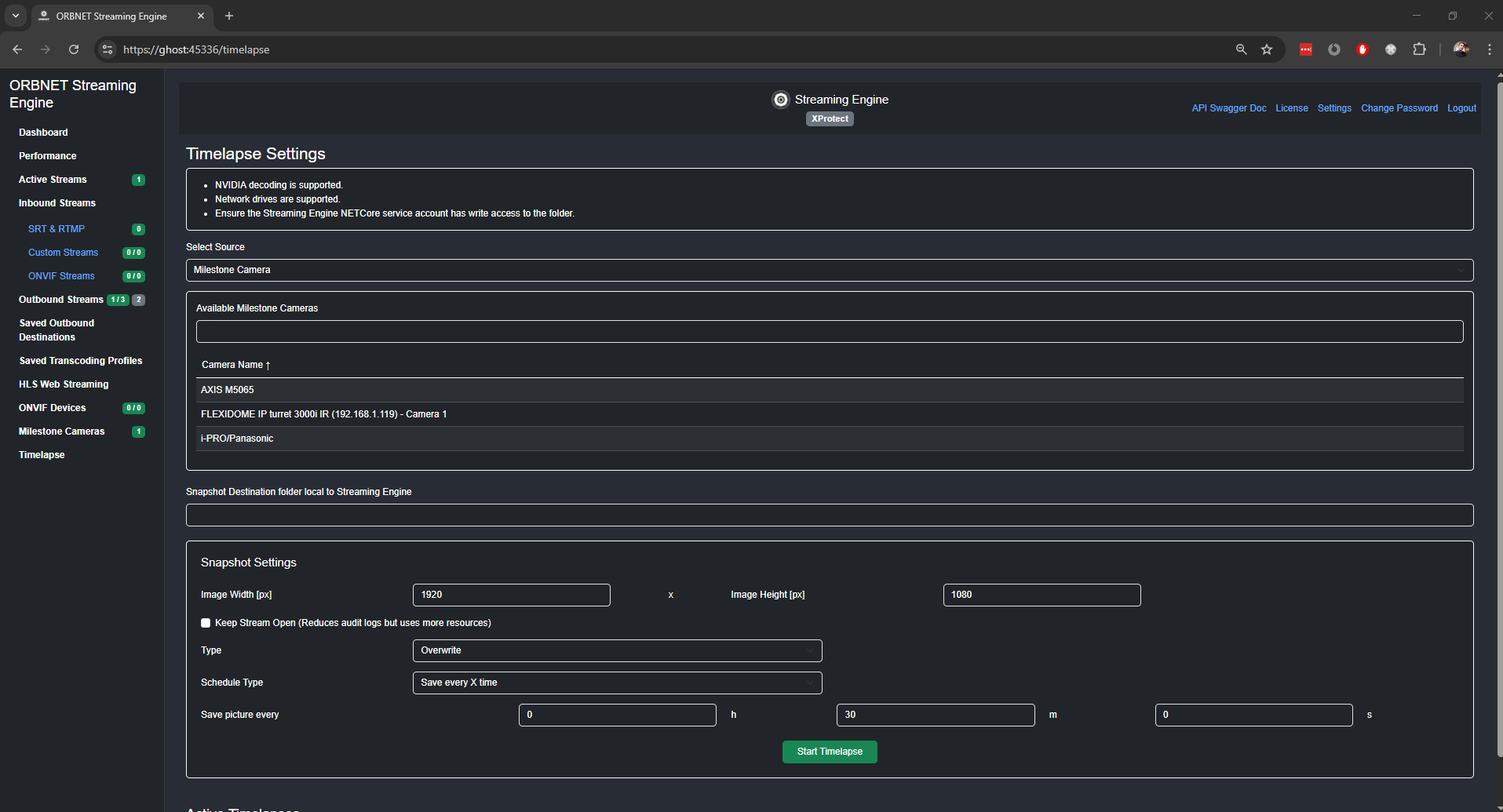Click the Snapshot Destination folder field
Viewport: 1503px width, 812px height.
[830, 515]
